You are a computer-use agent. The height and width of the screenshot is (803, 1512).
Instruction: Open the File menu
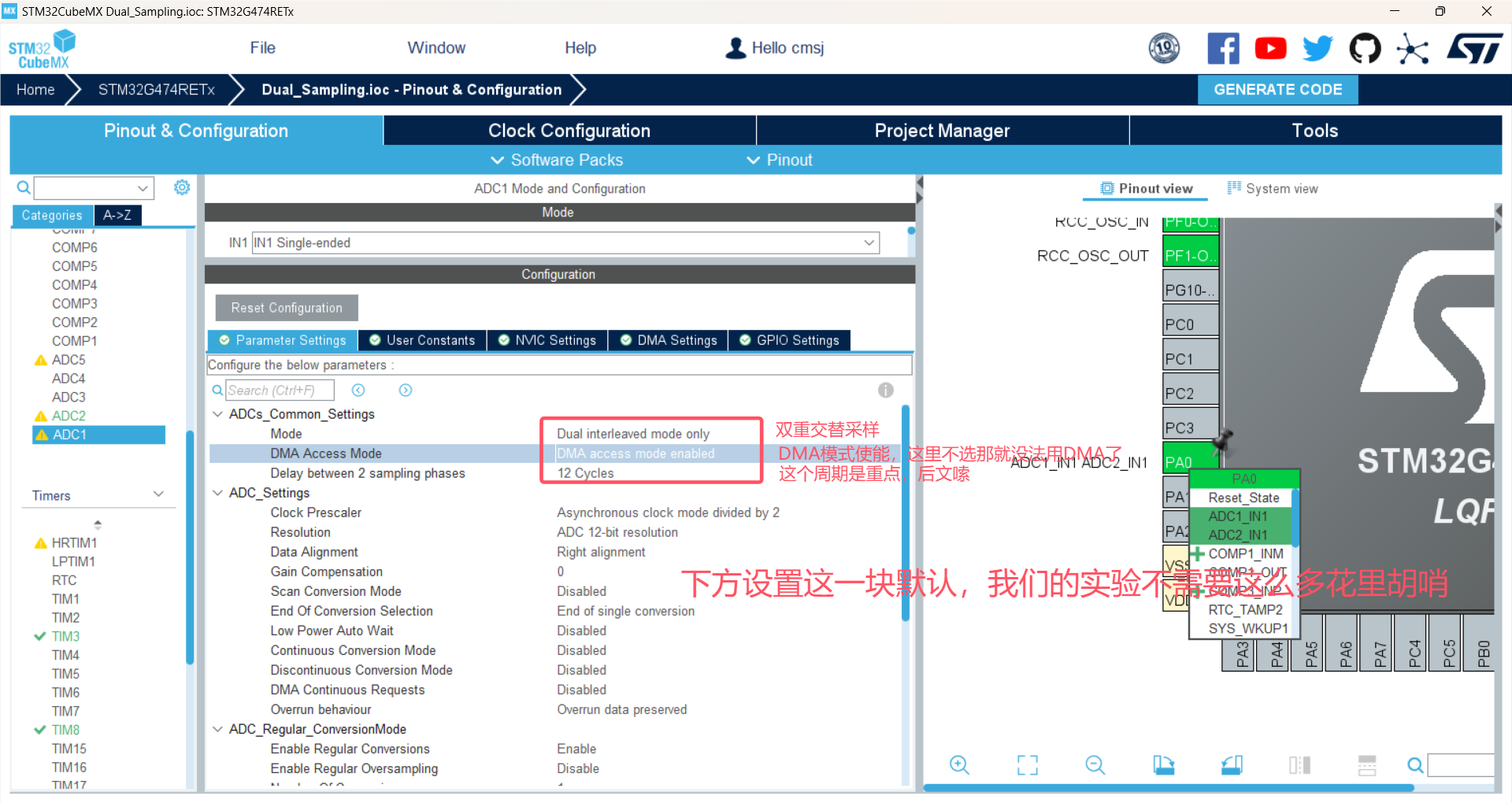point(262,48)
